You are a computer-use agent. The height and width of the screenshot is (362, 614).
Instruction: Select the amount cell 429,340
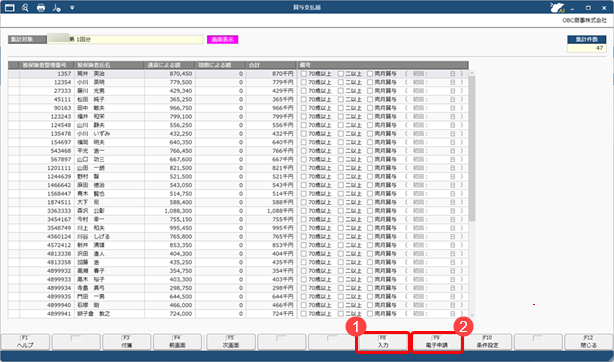click(x=170, y=91)
